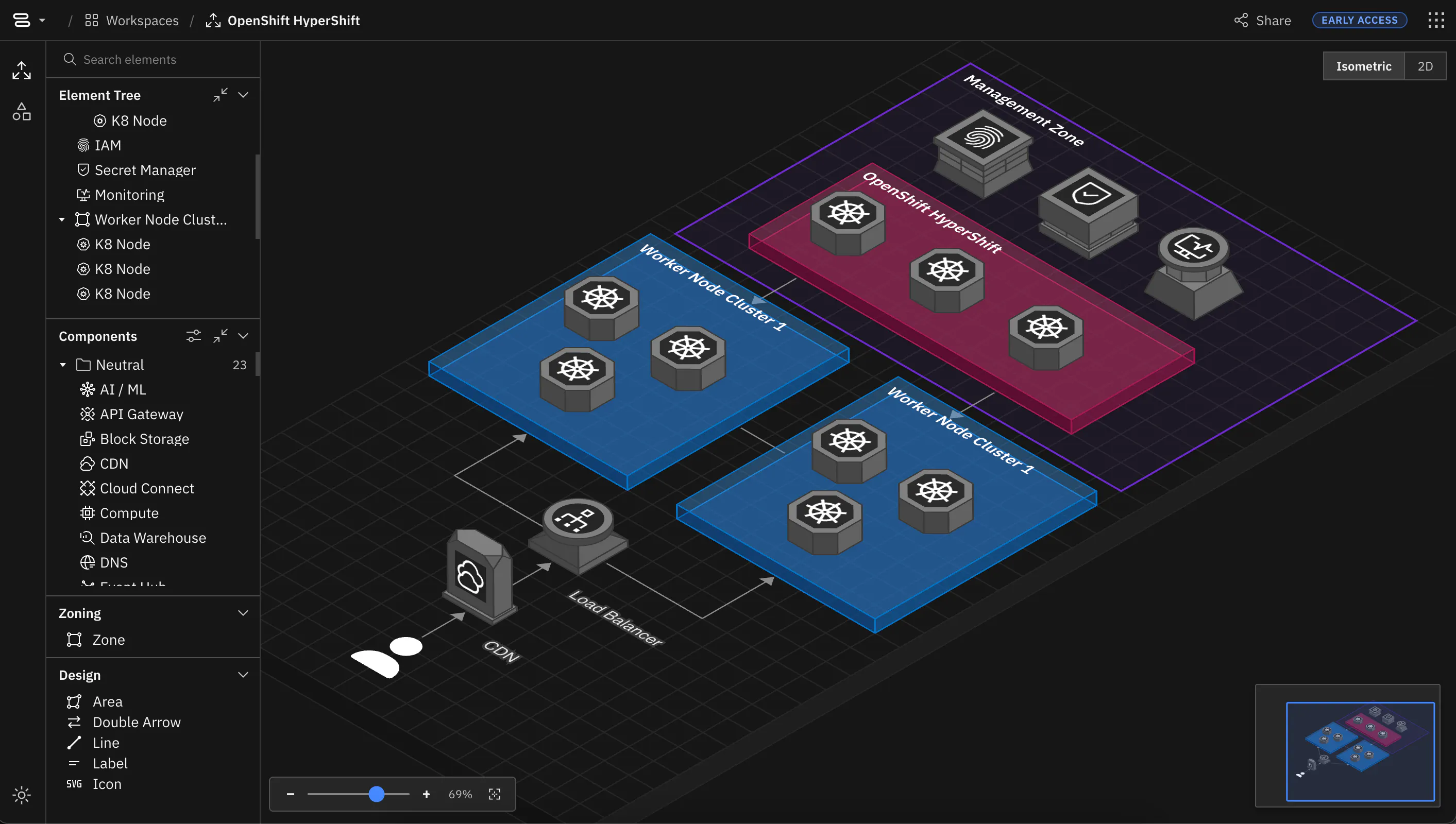Click the EARLY ACCESS badge
Screen dimensions: 1456x824
click(x=1359, y=21)
